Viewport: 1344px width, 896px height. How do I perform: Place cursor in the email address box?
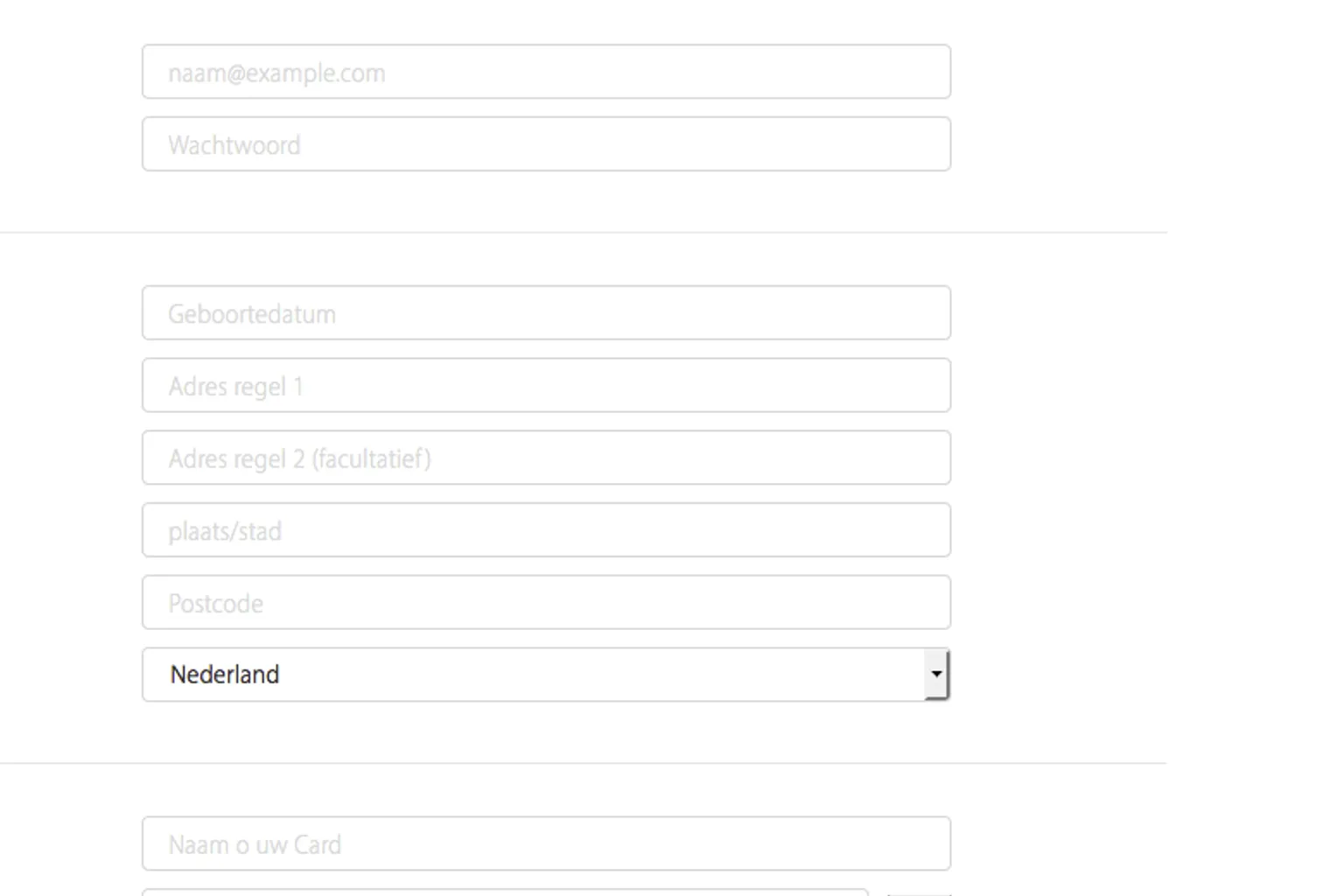[546, 72]
